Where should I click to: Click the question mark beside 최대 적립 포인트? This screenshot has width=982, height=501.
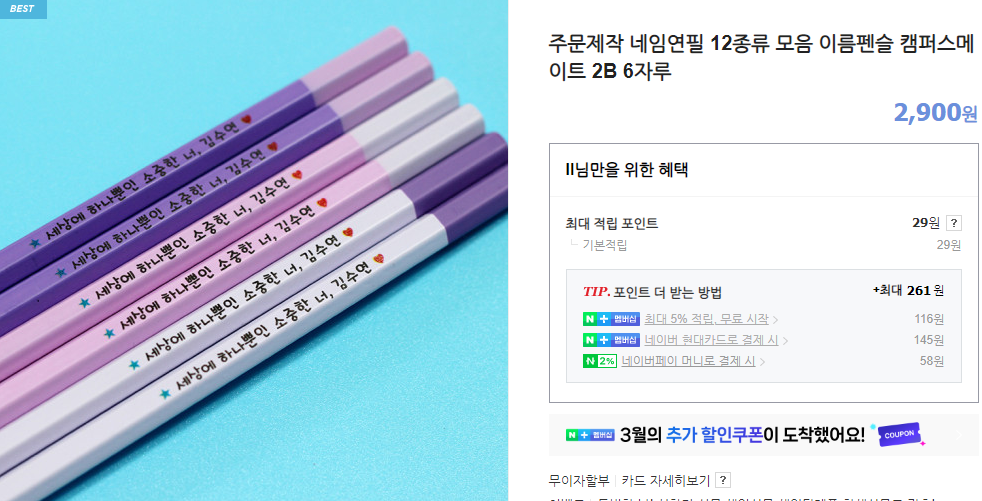[x=953, y=223]
